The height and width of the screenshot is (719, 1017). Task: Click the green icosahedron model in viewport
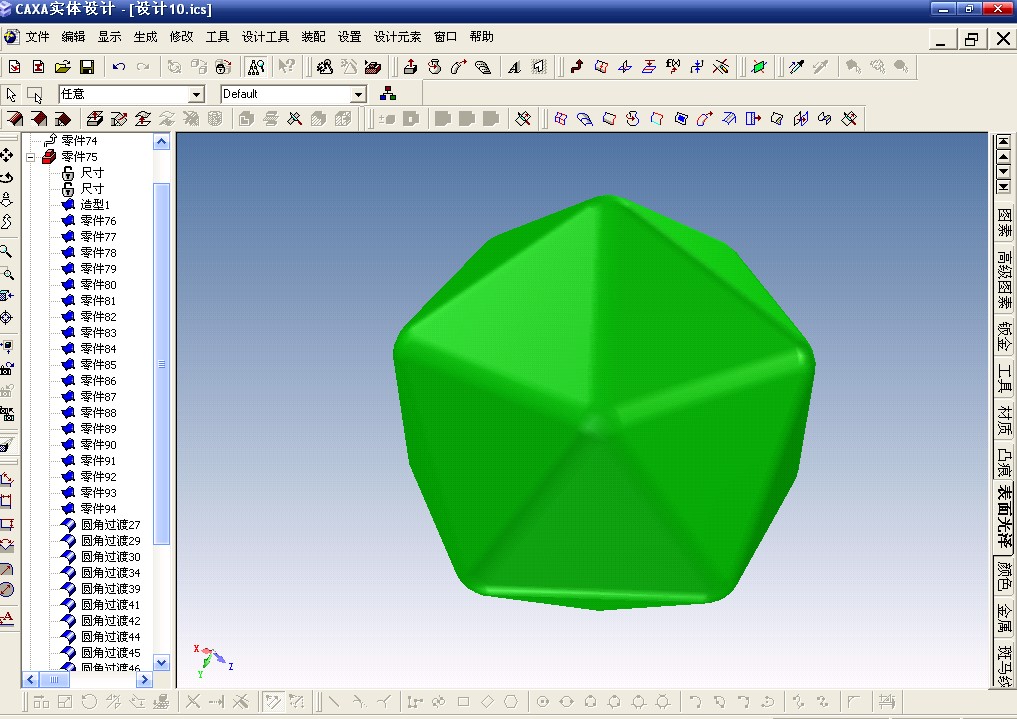point(603,402)
